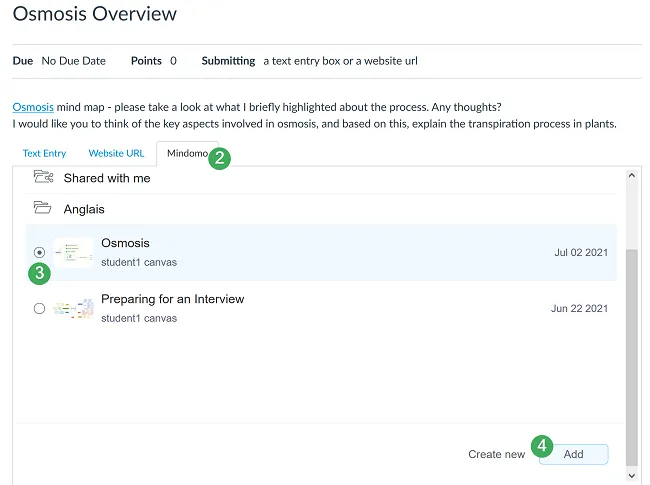Open the Preparing for an Interview thumbnail

(73, 308)
